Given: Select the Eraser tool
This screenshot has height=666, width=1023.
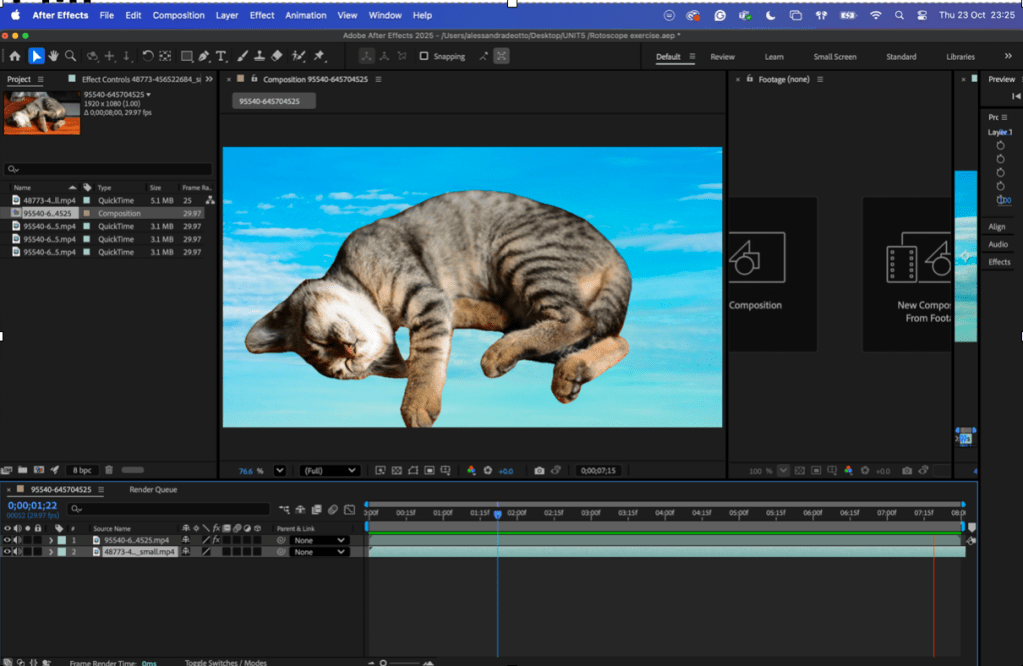Looking at the screenshot, I should click(277, 56).
